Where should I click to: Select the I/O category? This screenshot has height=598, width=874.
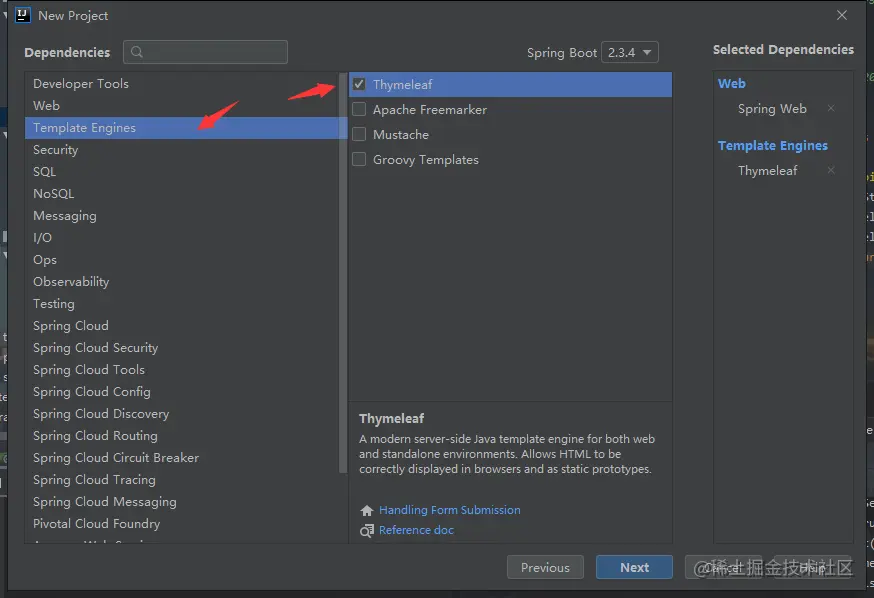182,237
